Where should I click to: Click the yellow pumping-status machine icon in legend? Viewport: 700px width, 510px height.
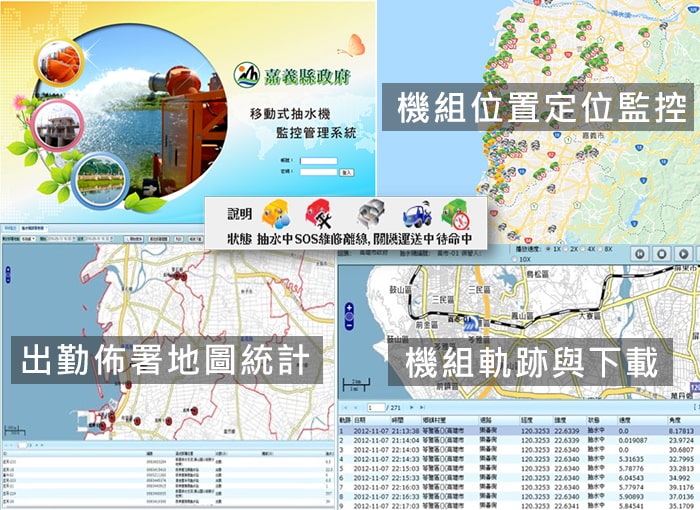click(x=276, y=214)
